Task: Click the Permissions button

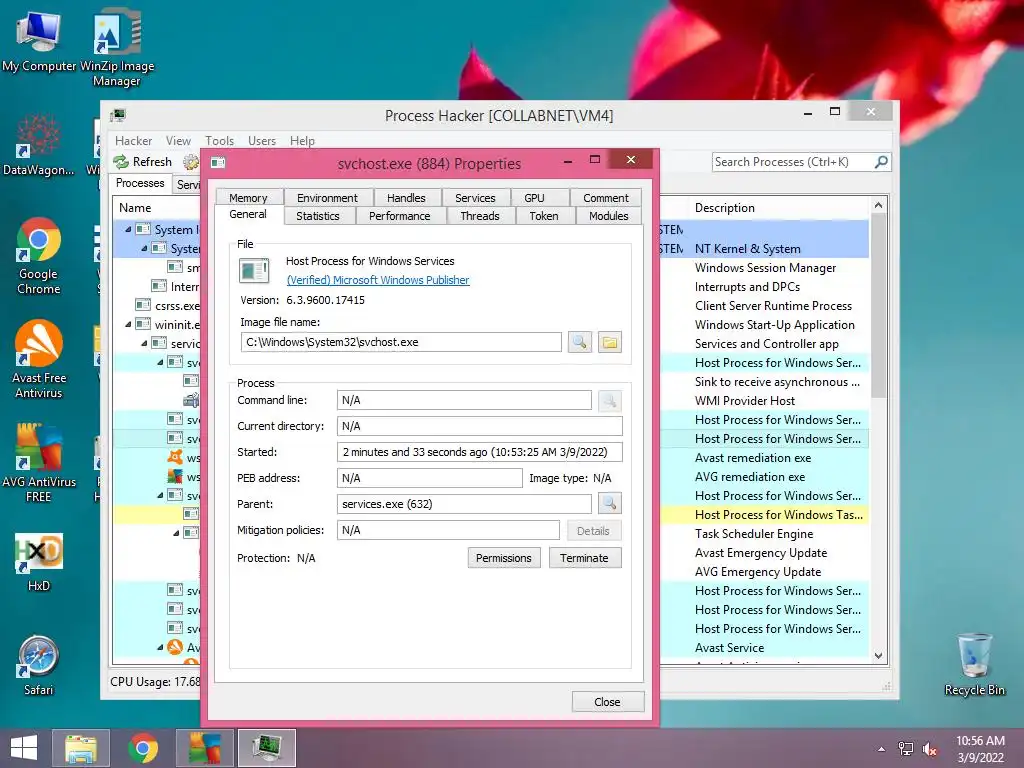Action: tap(504, 558)
